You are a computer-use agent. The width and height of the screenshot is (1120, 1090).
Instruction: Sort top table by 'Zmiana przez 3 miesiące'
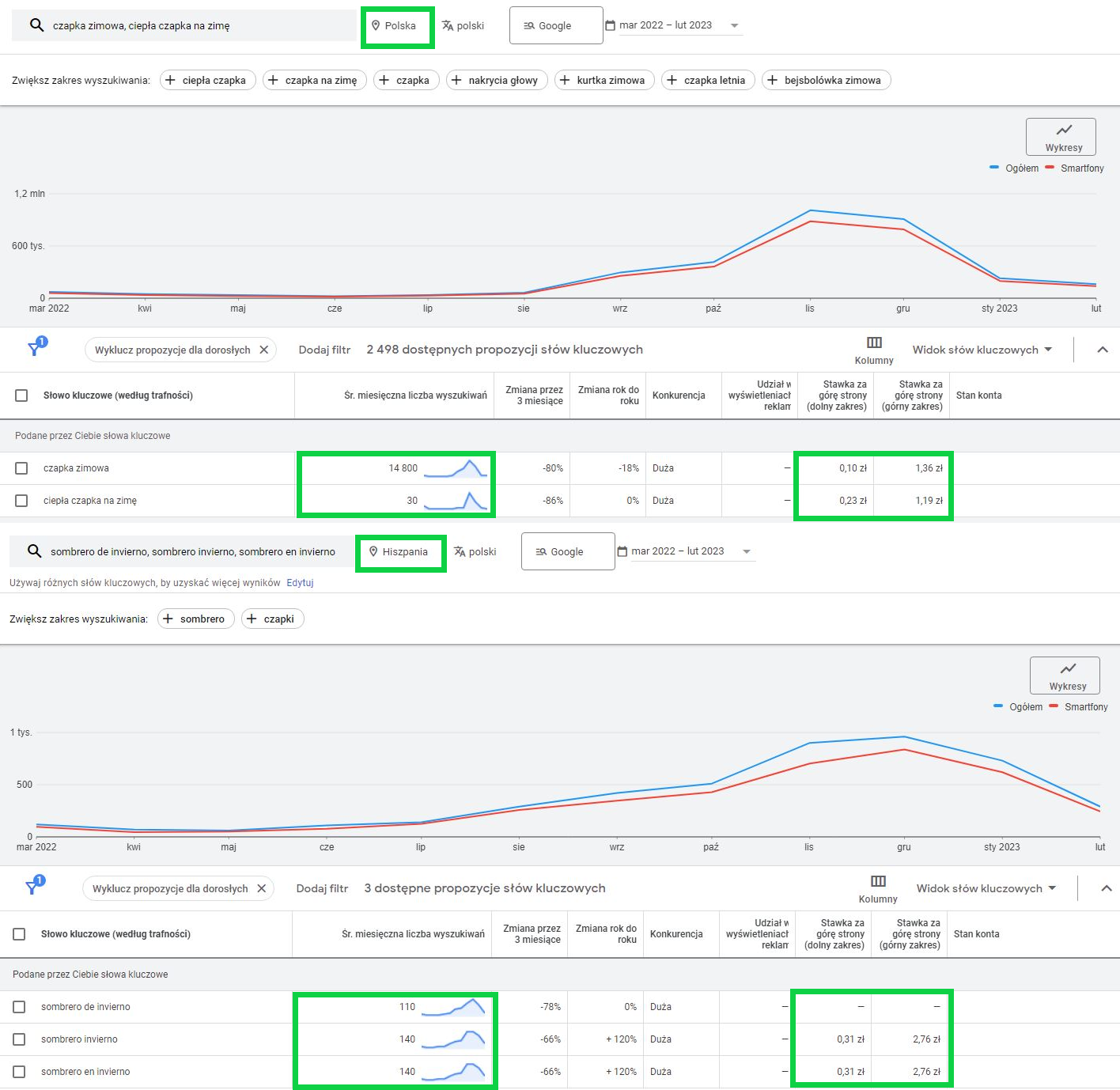(534, 396)
